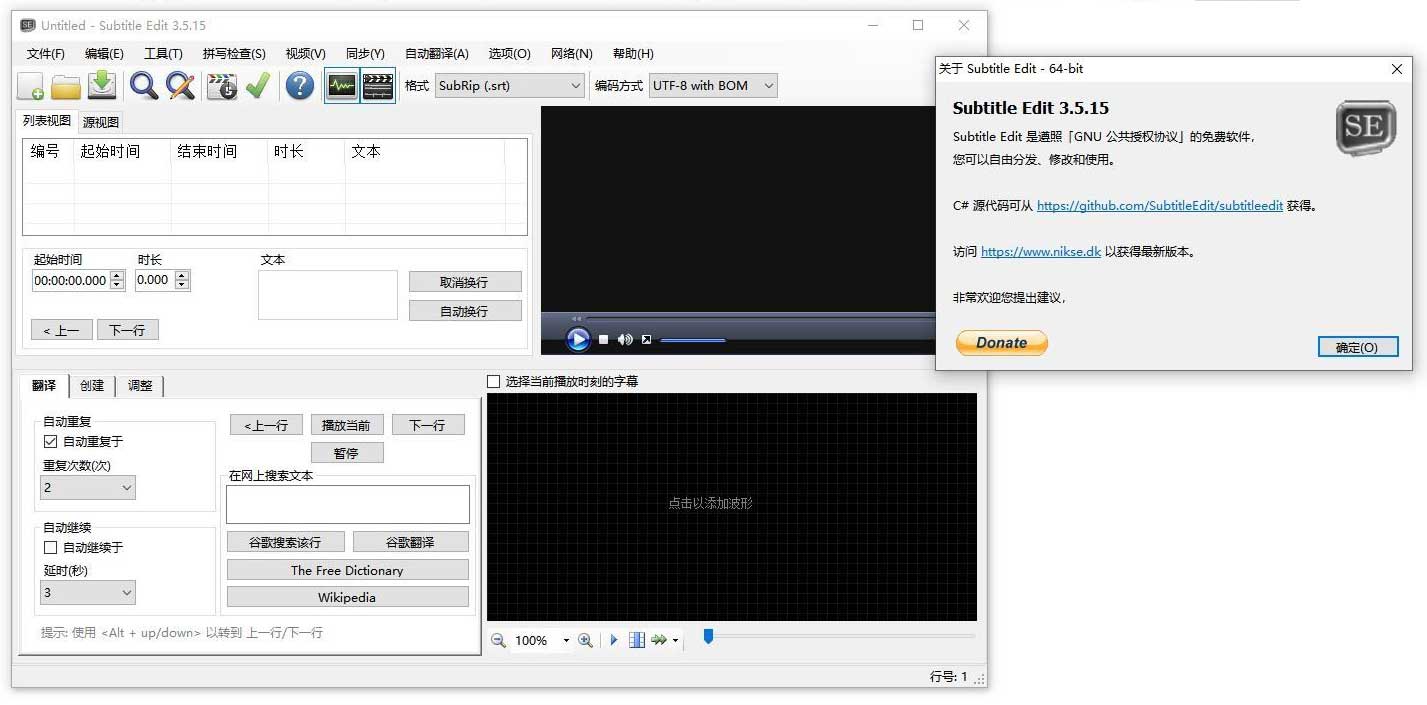
Task: Click the fullscreen arrow icon in video player
Action: [x=646, y=340]
